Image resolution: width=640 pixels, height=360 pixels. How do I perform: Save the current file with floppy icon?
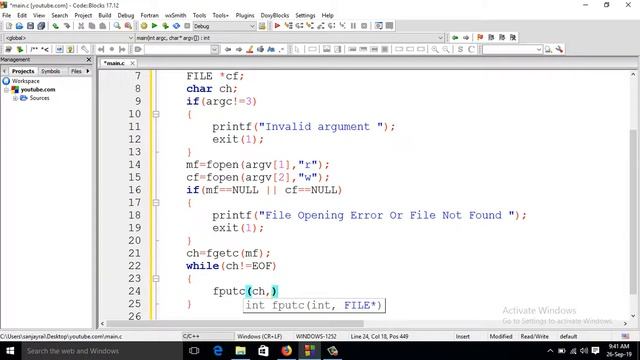pos(30,26)
